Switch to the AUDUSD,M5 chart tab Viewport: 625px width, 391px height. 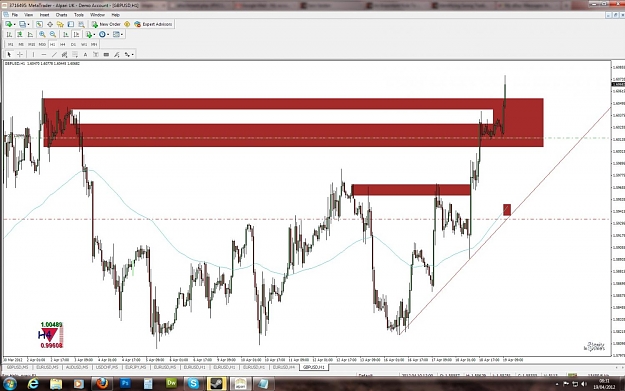pyautogui.click(x=77, y=367)
